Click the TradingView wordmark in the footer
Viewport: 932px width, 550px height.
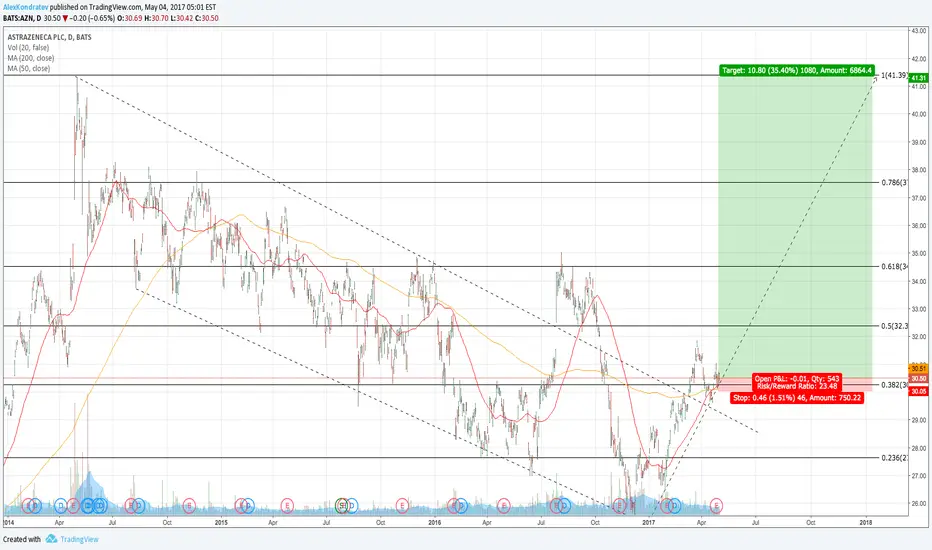[x=79, y=539]
